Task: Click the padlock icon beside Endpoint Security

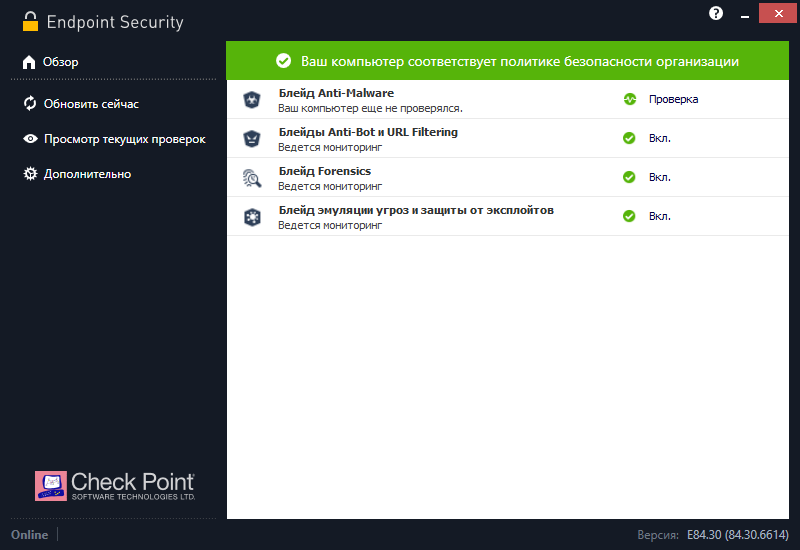Action: coord(31,20)
